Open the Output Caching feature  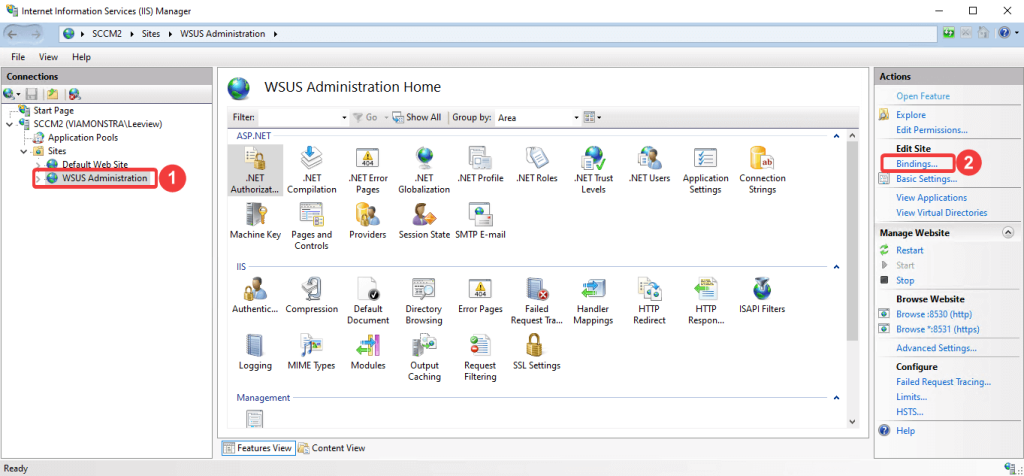coord(424,358)
